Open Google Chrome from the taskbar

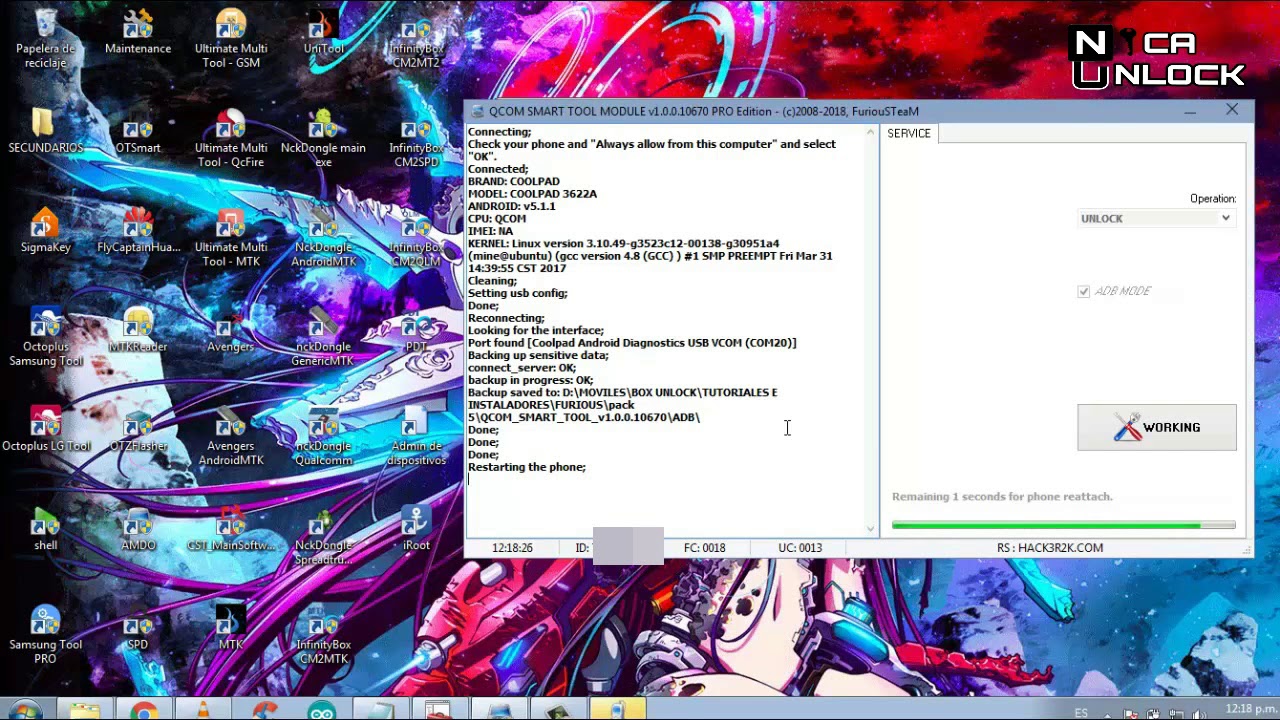[144, 711]
